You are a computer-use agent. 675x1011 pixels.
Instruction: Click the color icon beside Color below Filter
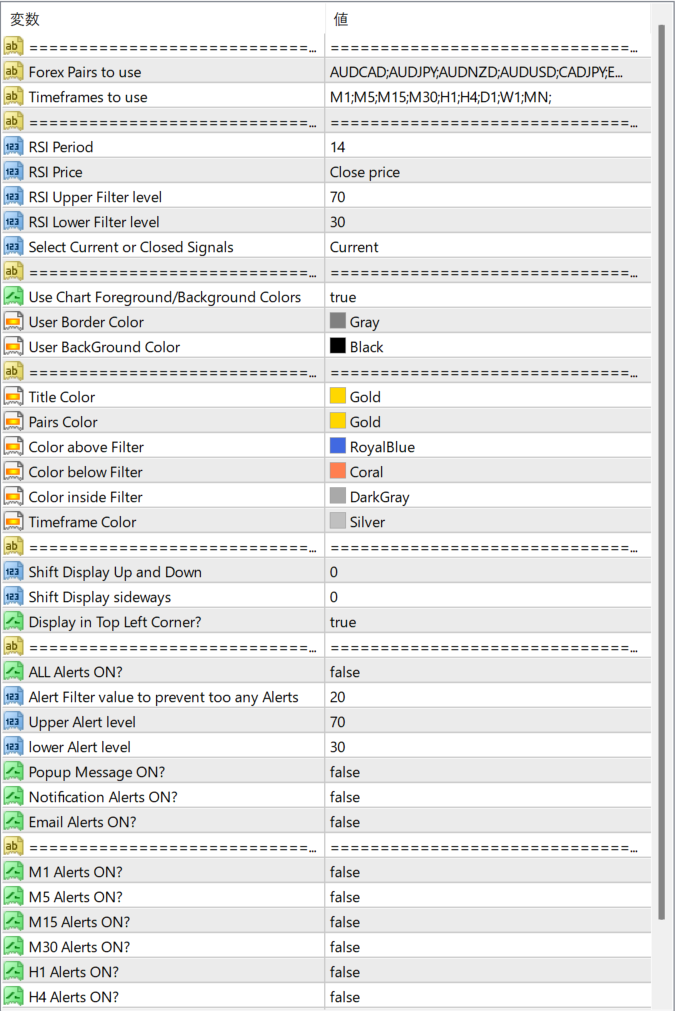click(x=13, y=472)
